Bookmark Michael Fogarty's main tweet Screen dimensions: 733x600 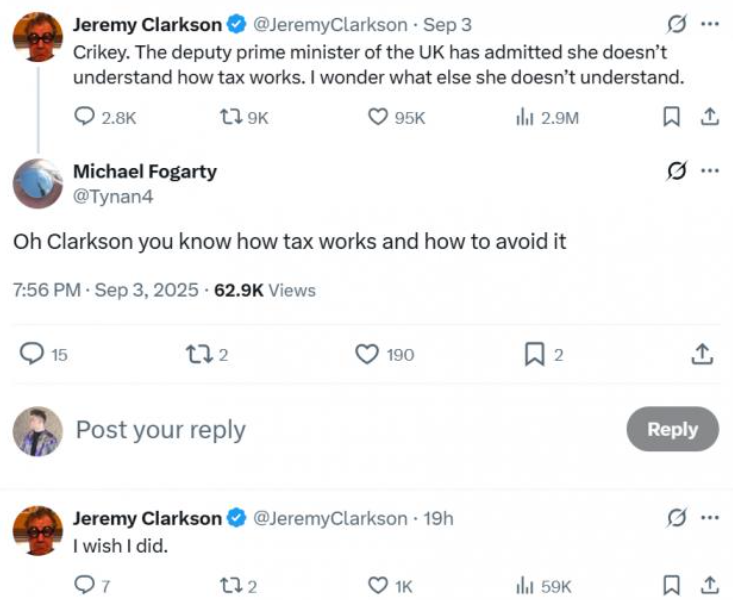535,354
